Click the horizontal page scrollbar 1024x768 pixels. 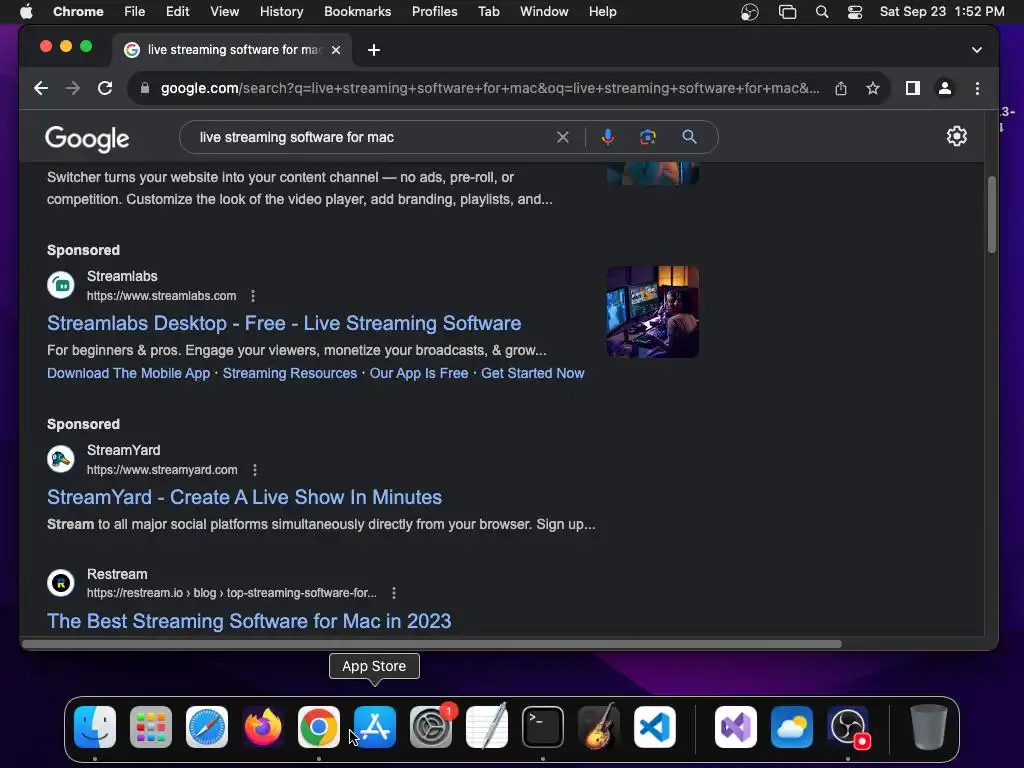[432, 644]
